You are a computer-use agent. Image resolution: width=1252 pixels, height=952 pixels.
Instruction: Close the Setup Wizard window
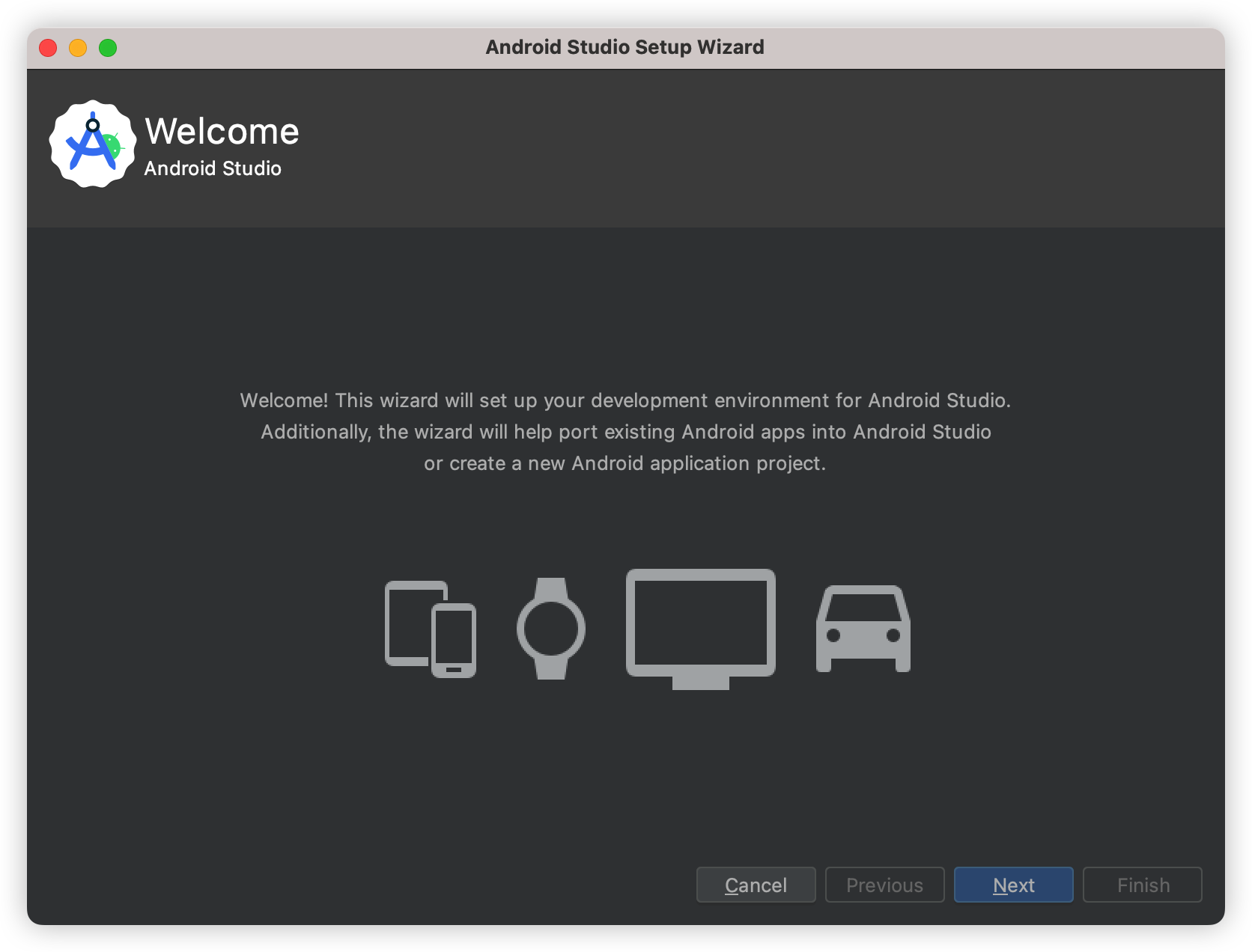pyautogui.click(x=48, y=48)
